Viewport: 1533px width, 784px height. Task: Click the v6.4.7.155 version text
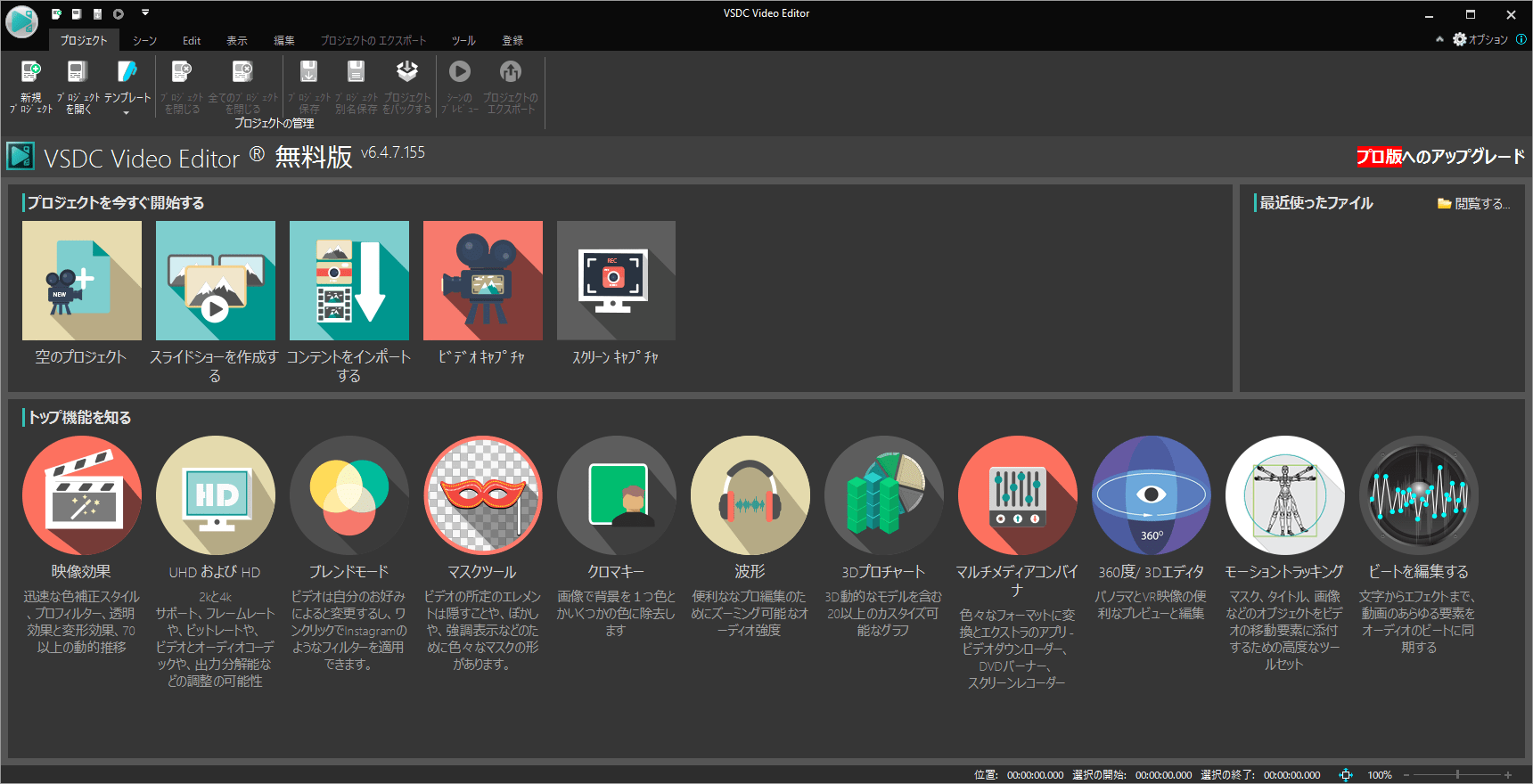pos(393,152)
